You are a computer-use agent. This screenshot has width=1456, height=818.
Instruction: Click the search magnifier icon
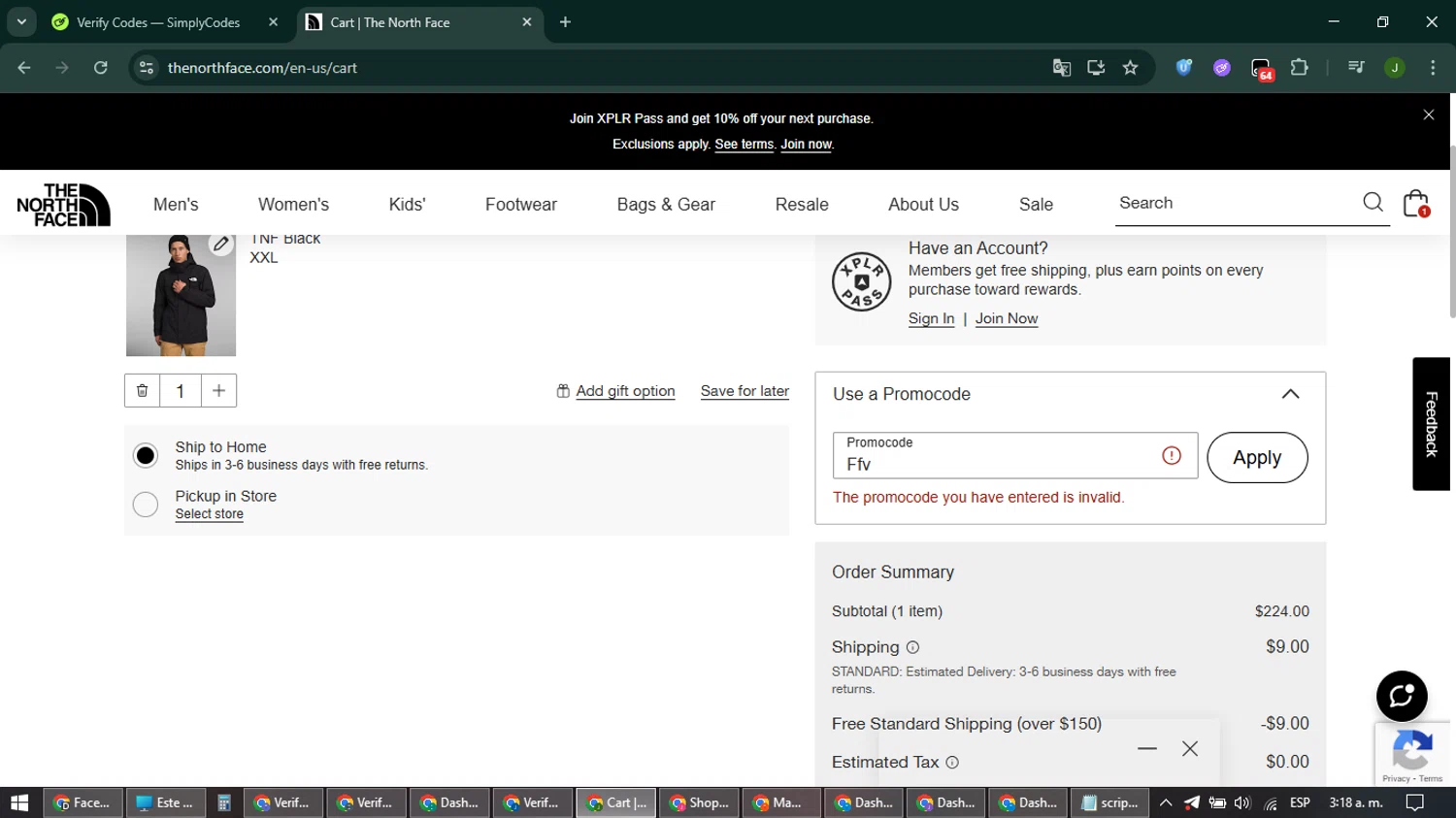1373,202
